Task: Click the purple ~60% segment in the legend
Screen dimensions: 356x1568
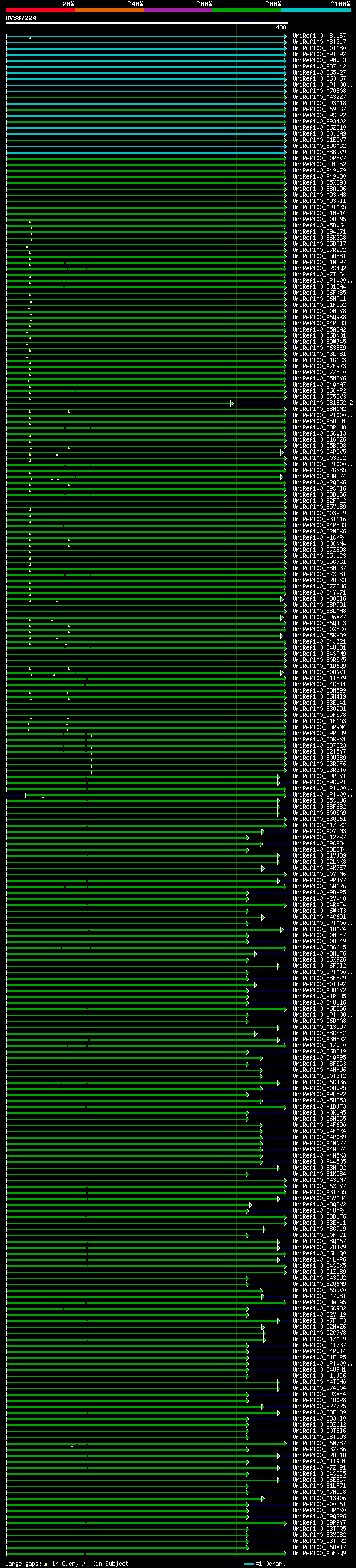Action: point(179,10)
